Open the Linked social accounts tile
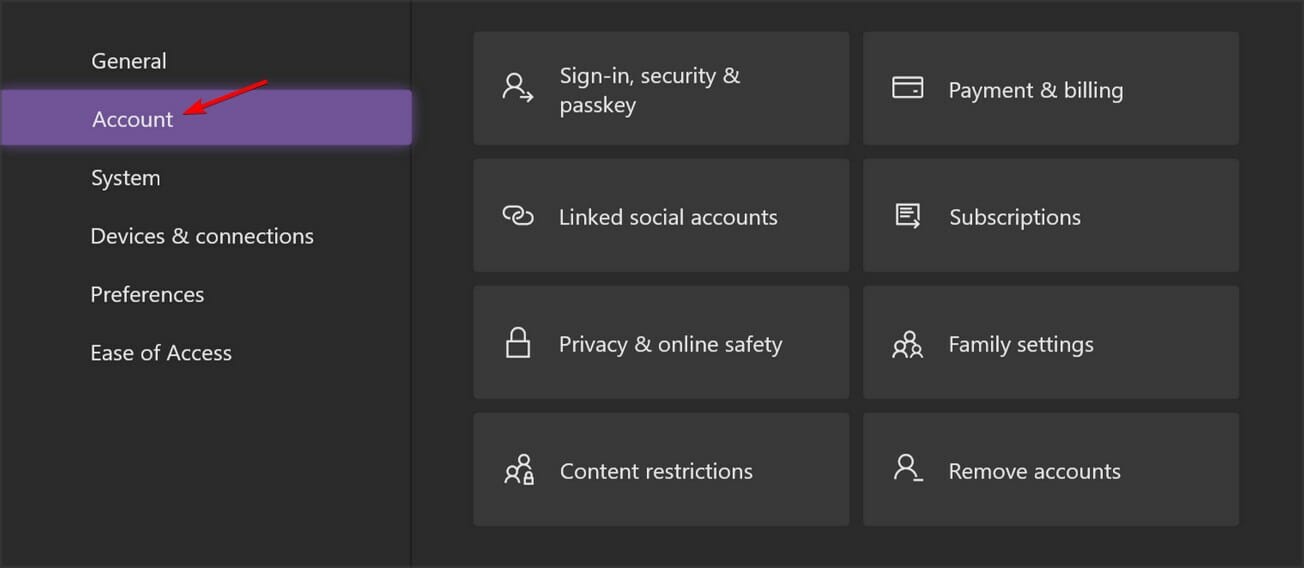 661,215
